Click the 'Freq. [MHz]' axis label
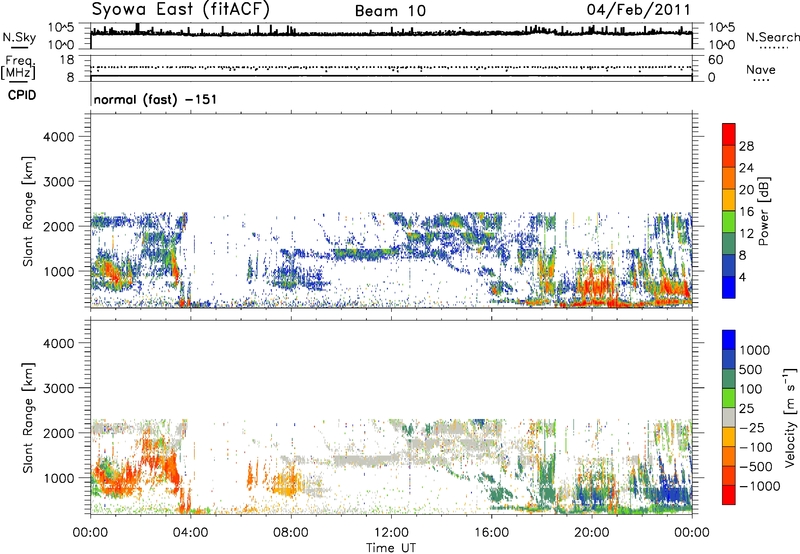Image resolution: width=800 pixels, height=554 pixels. (19, 68)
